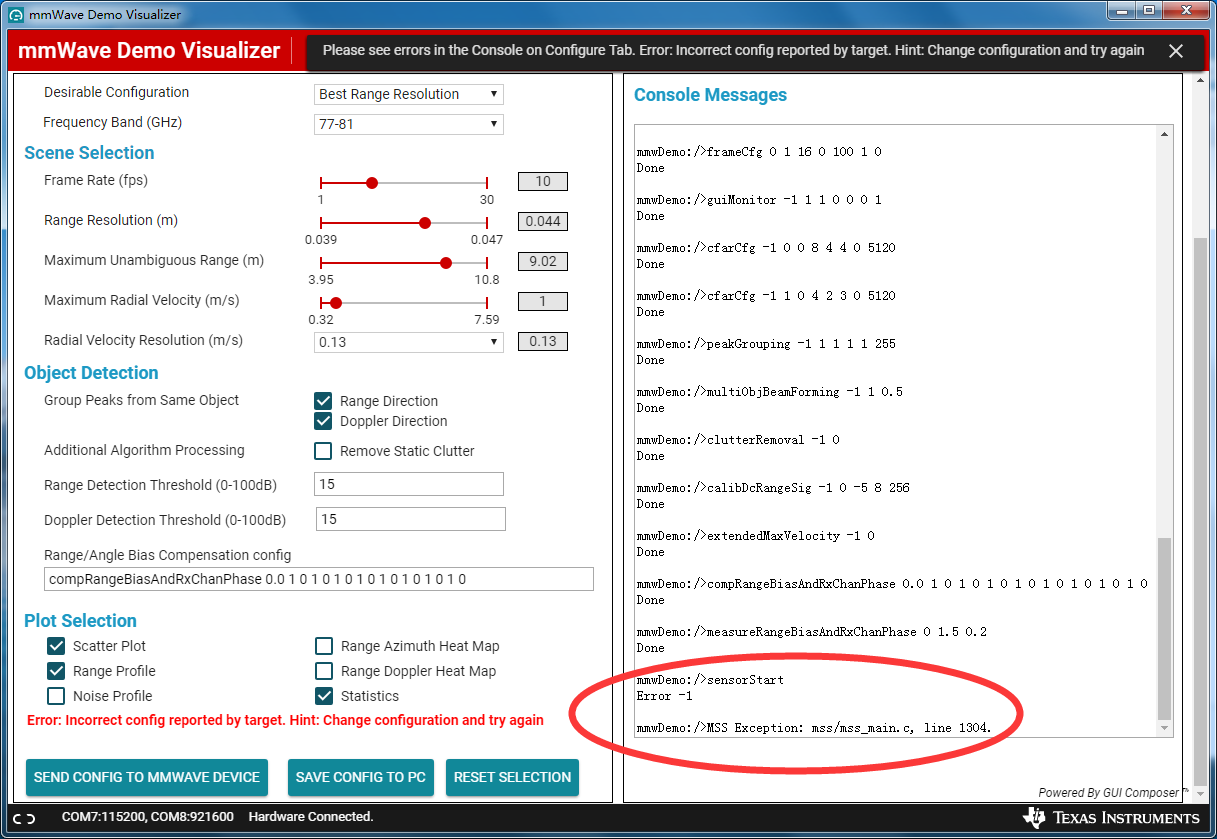
Task: Dismiss the error banner with the X
Action: [1175, 50]
